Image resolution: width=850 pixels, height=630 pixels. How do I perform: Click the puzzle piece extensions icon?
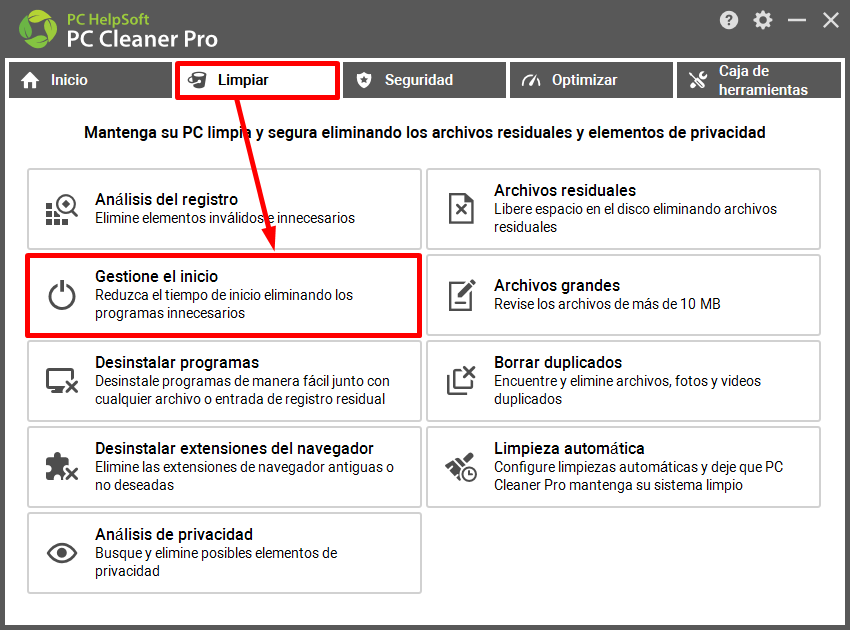click(x=61, y=466)
